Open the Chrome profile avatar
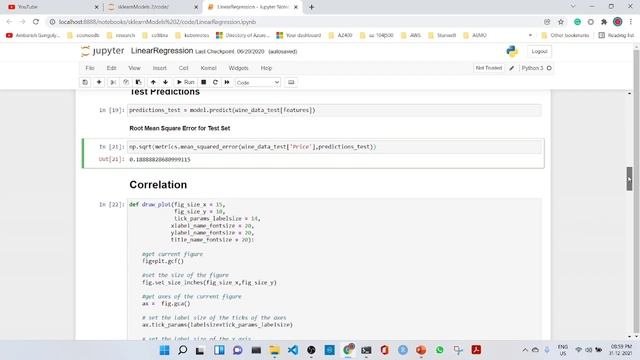640x360 pixels. (x=618, y=22)
